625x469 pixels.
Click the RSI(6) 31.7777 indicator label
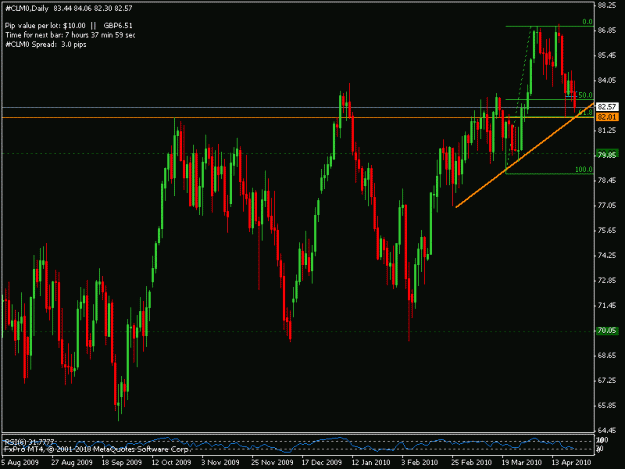pyautogui.click(x=29, y=442)
